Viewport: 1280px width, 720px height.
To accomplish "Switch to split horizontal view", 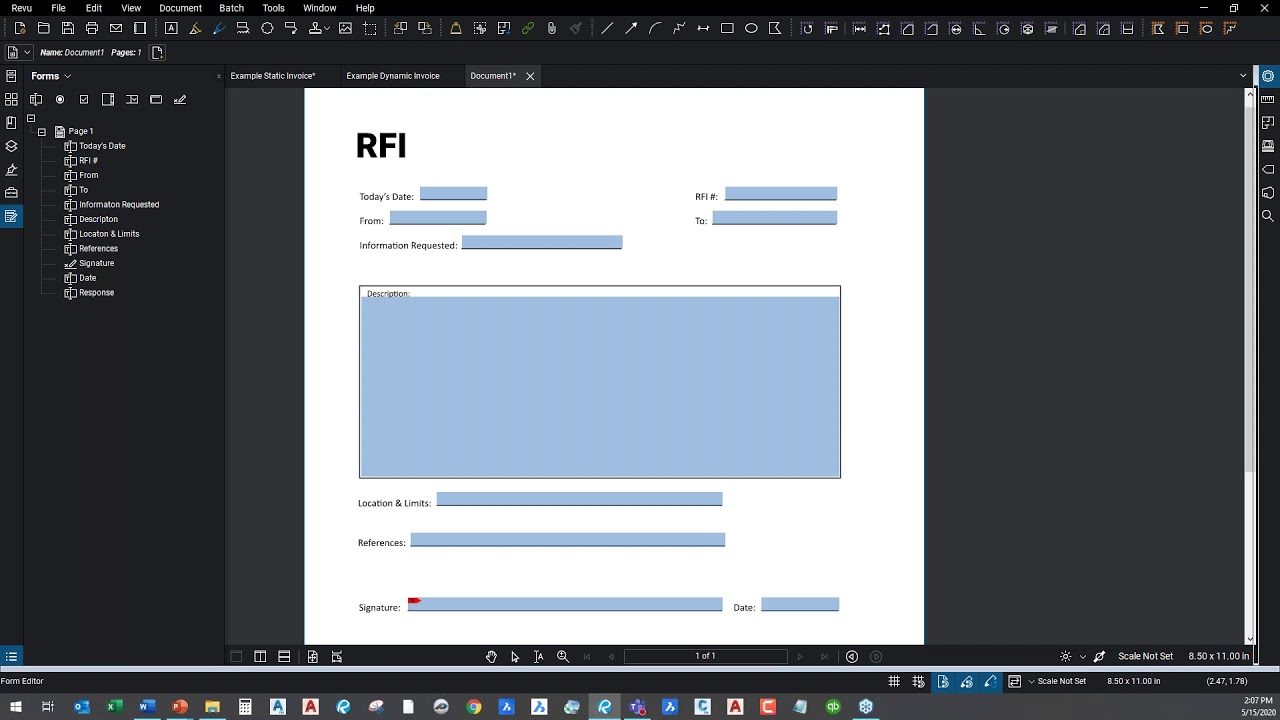I will (x=284, y=657).
